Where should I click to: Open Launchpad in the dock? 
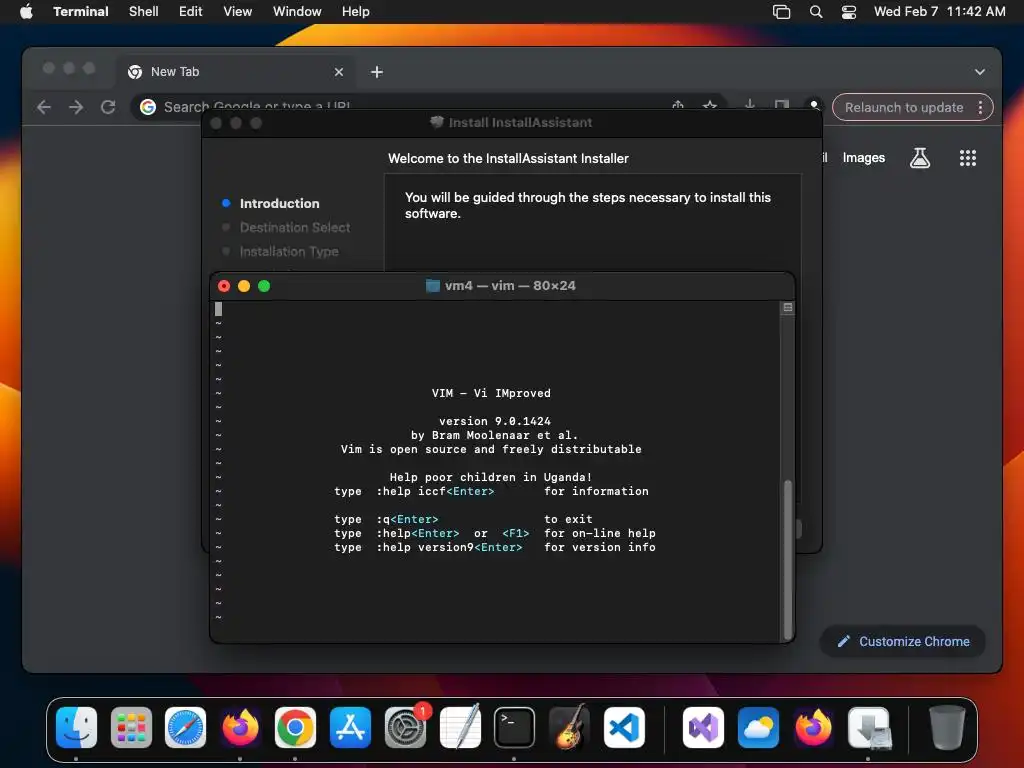pos(131,727)
